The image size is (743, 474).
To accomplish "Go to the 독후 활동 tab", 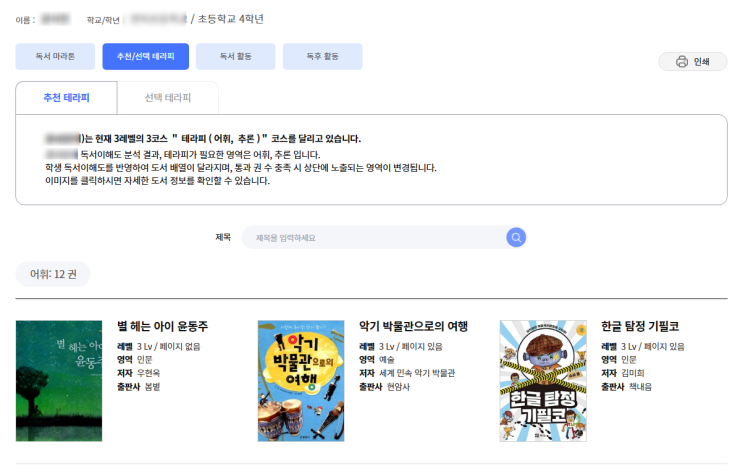I will pos(322,57).
